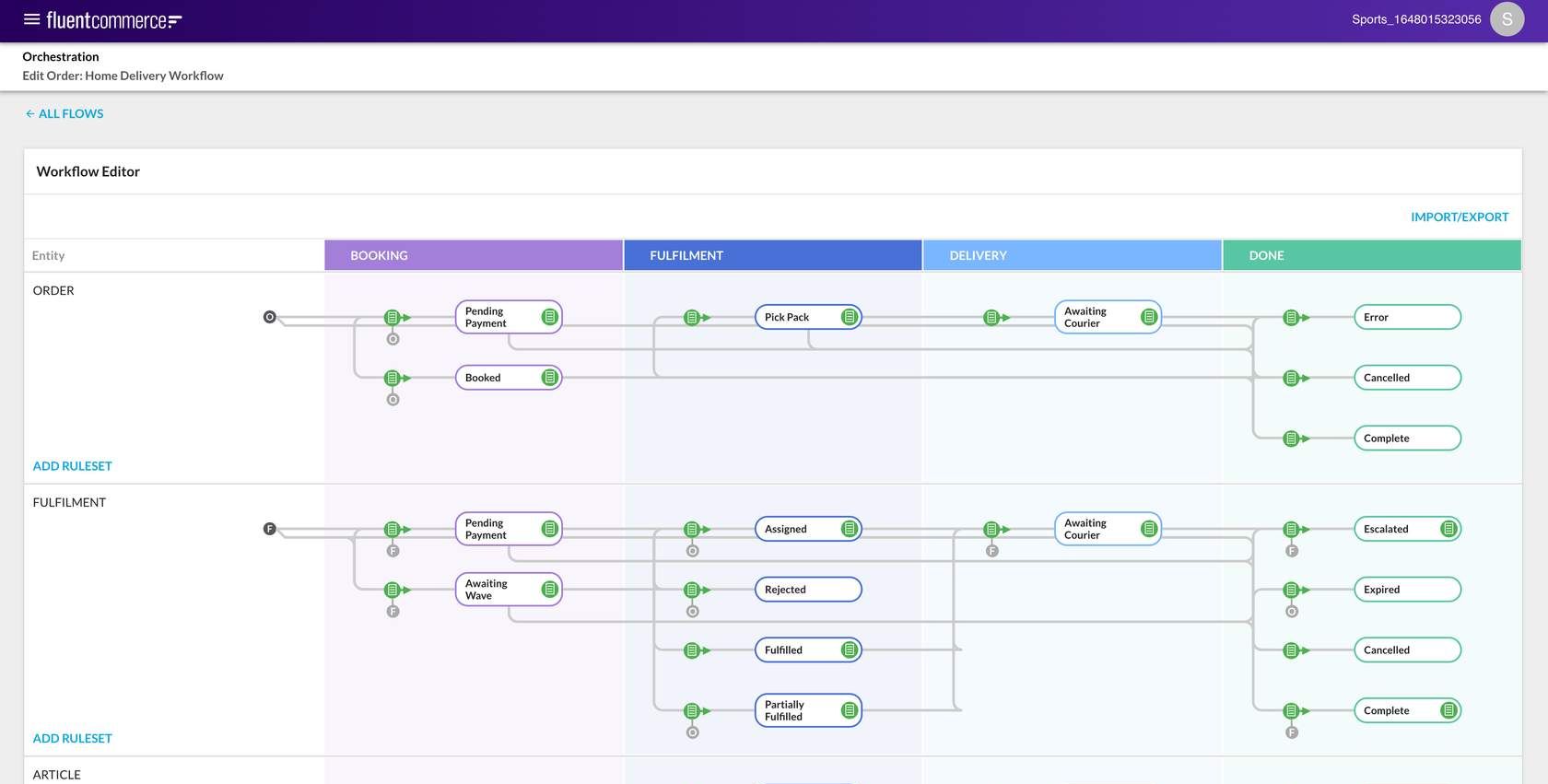Click the Order start node circle

tap(270, 317)
